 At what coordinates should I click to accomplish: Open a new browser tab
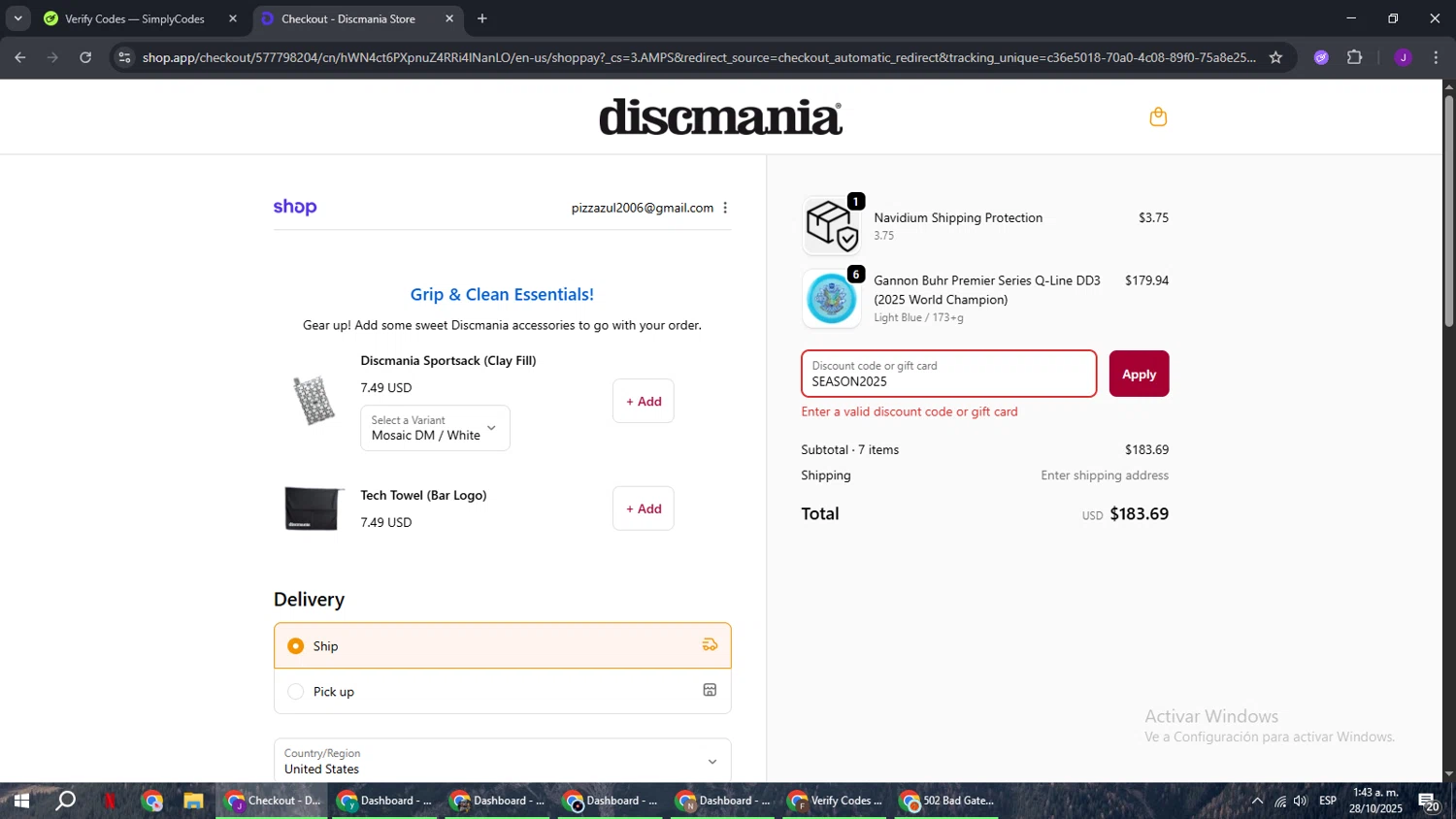(481, 18)
